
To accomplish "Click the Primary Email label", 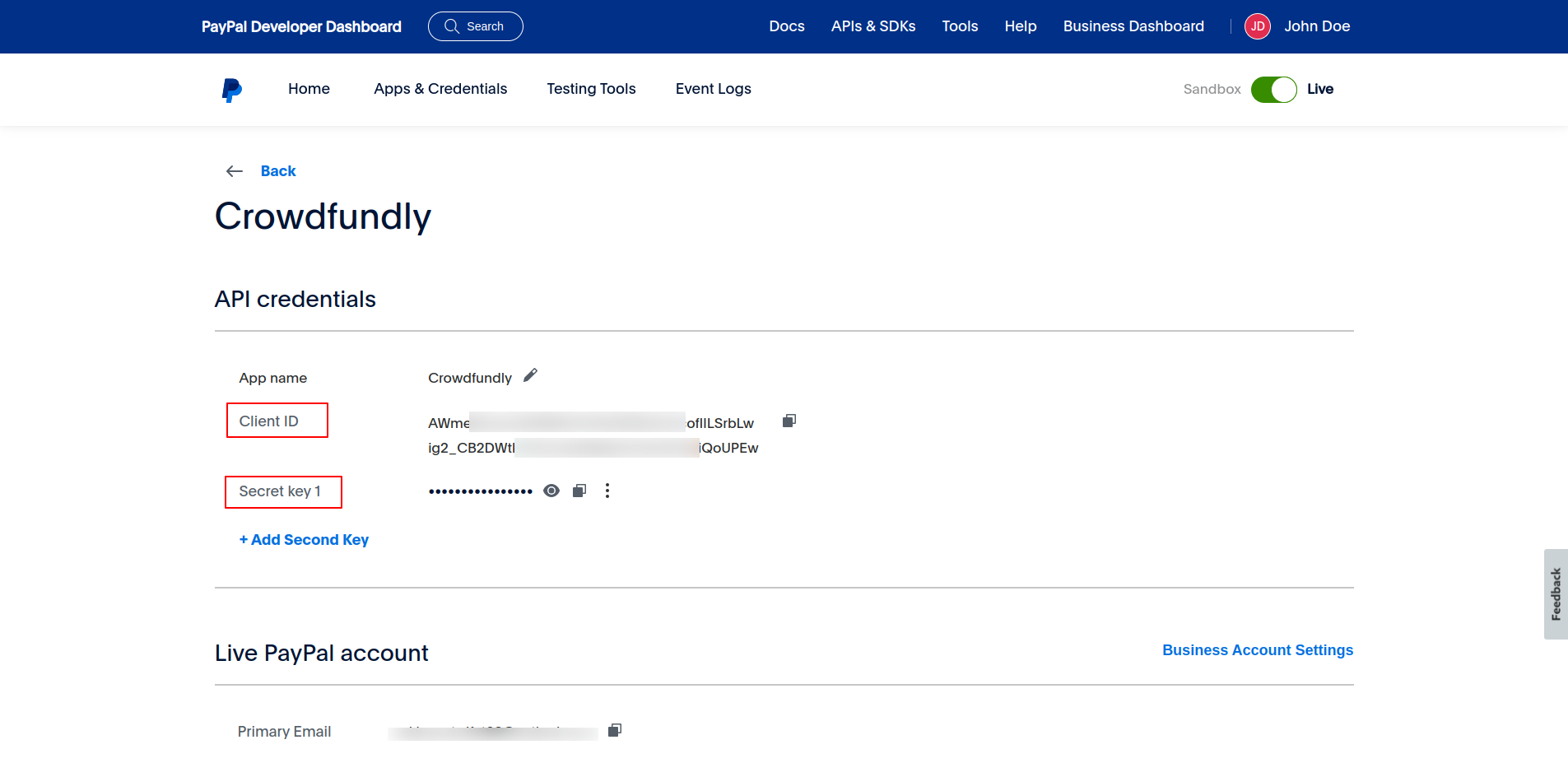I will pyautogui.click(x=284, y=732).
